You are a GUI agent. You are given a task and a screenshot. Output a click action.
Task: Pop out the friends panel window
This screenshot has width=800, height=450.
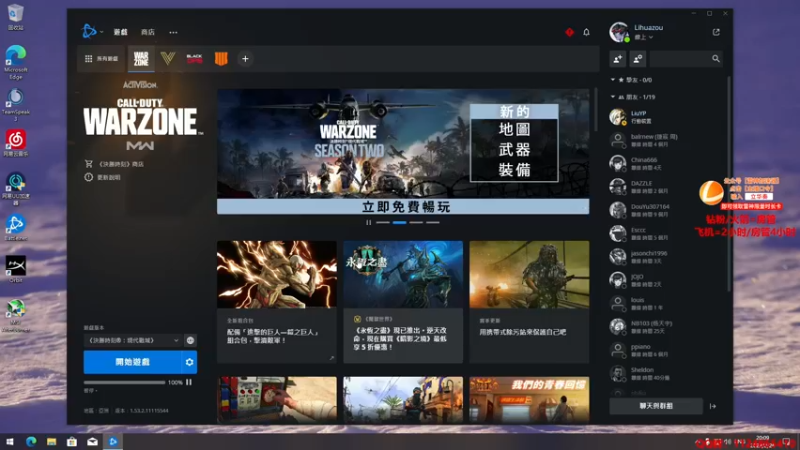(x=716, y=32)
